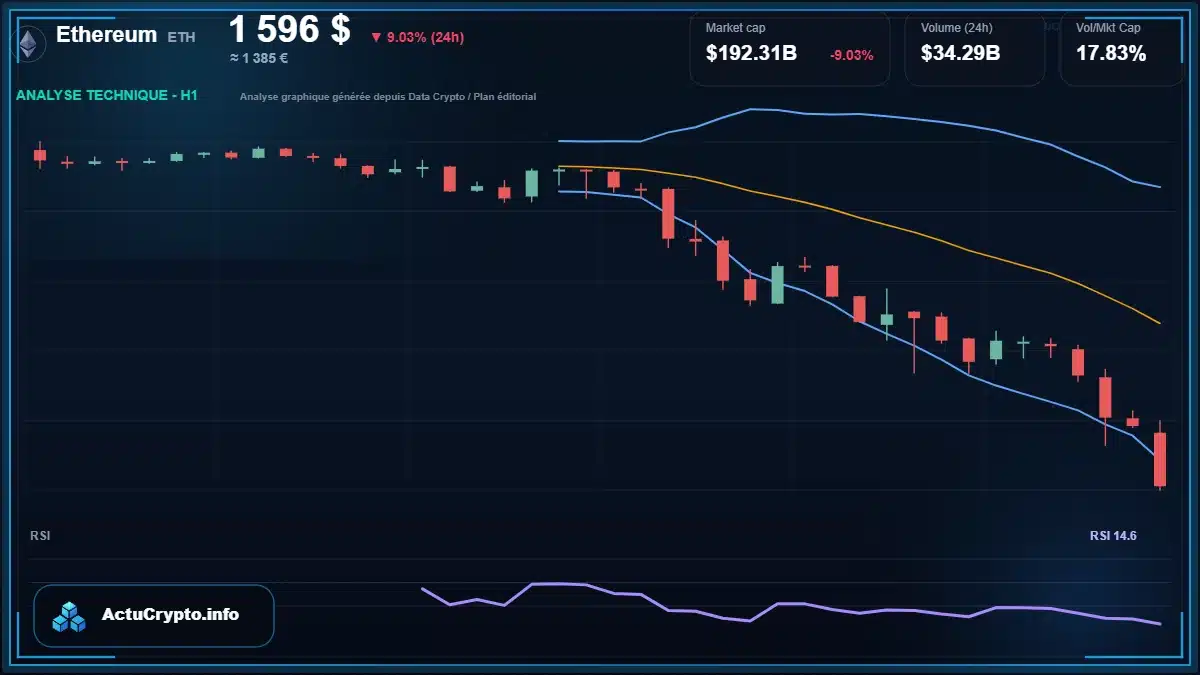This screenshot has width=1200, height=675.
Task: Click the ▼ 9.03% (24h) change indicator
Action: (x=417, y=37)
